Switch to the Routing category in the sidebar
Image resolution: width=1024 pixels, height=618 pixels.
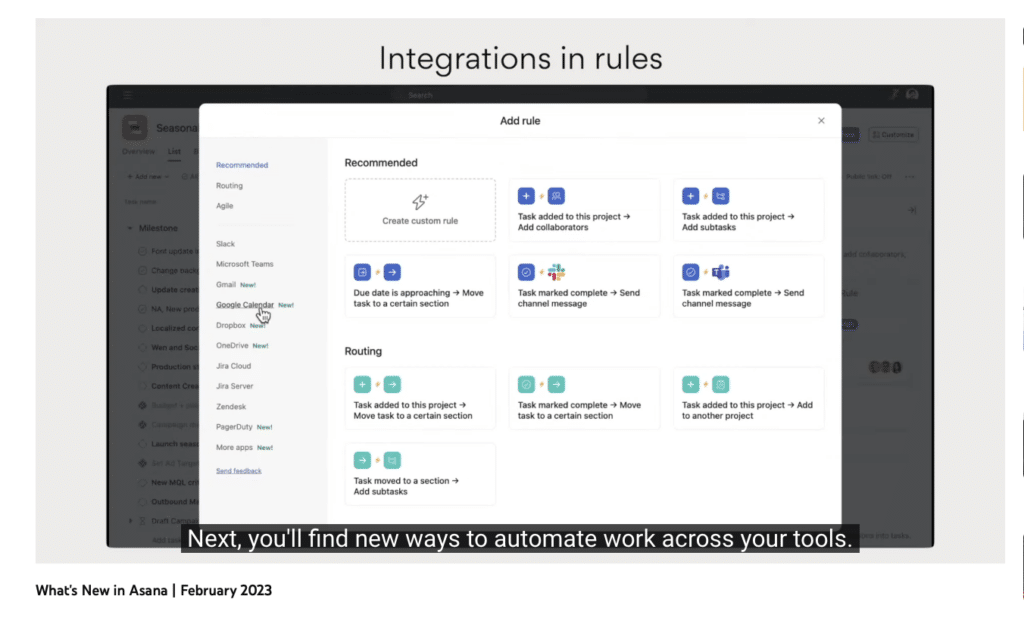229,186
